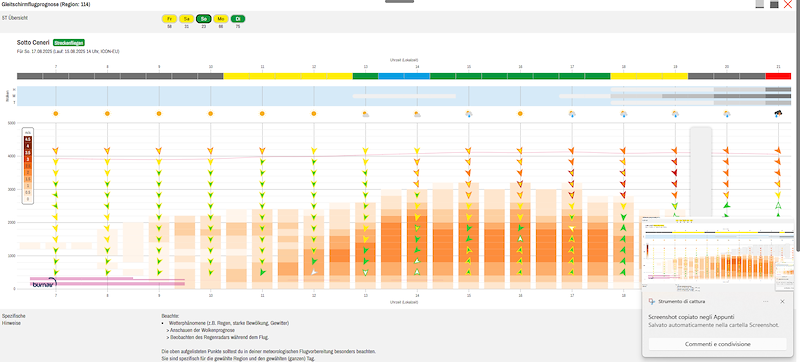The width and height of the screenshot is (800, 362).
Task: Click the Sotto Ceneri region title
Action: [x=33, y=43]
